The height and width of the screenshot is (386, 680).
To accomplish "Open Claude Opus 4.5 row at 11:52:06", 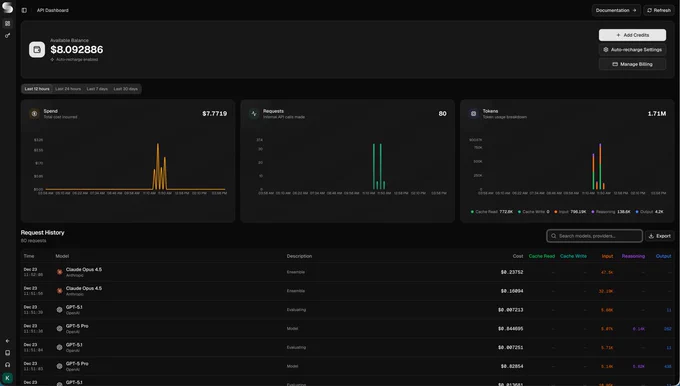I will click(347, 272).
